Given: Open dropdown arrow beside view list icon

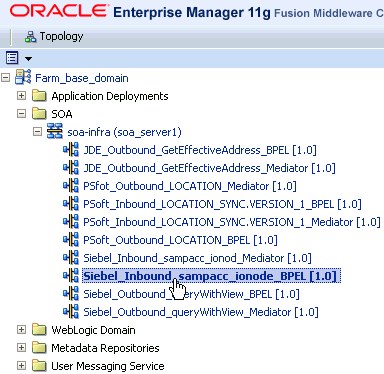Looking at the screenshot, I should click(x=28, y=59).
